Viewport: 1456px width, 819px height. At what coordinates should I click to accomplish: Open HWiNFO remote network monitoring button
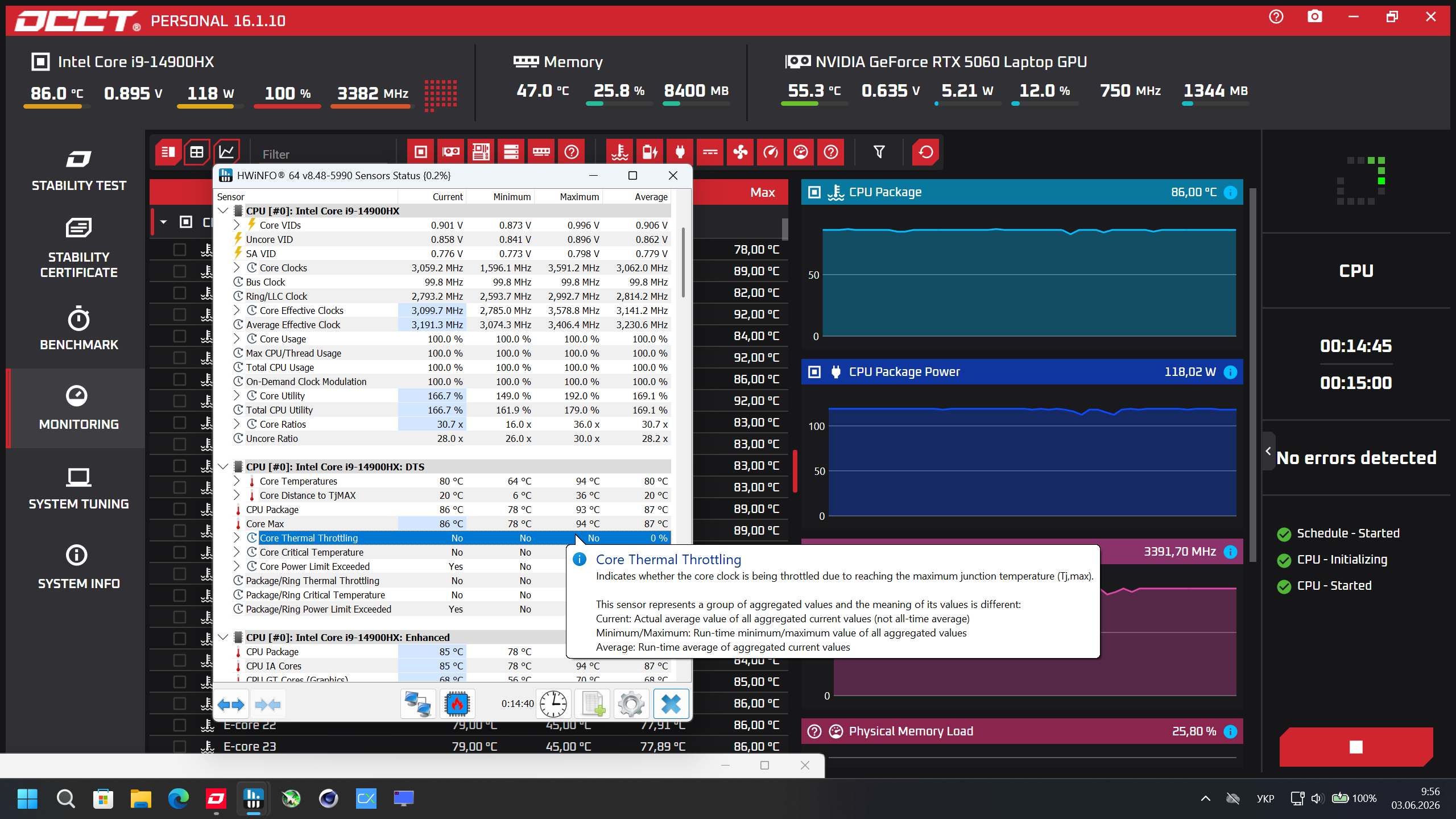[418, 704]
